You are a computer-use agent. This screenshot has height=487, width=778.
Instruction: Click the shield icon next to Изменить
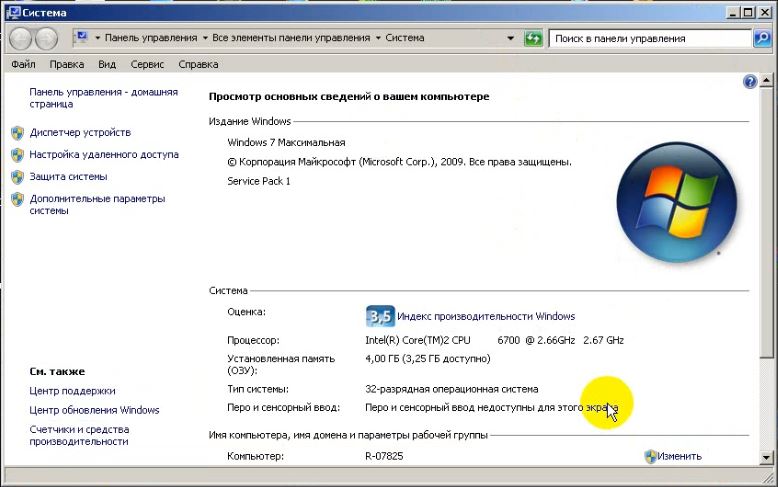pyautogui.click(x=650, y=456)
